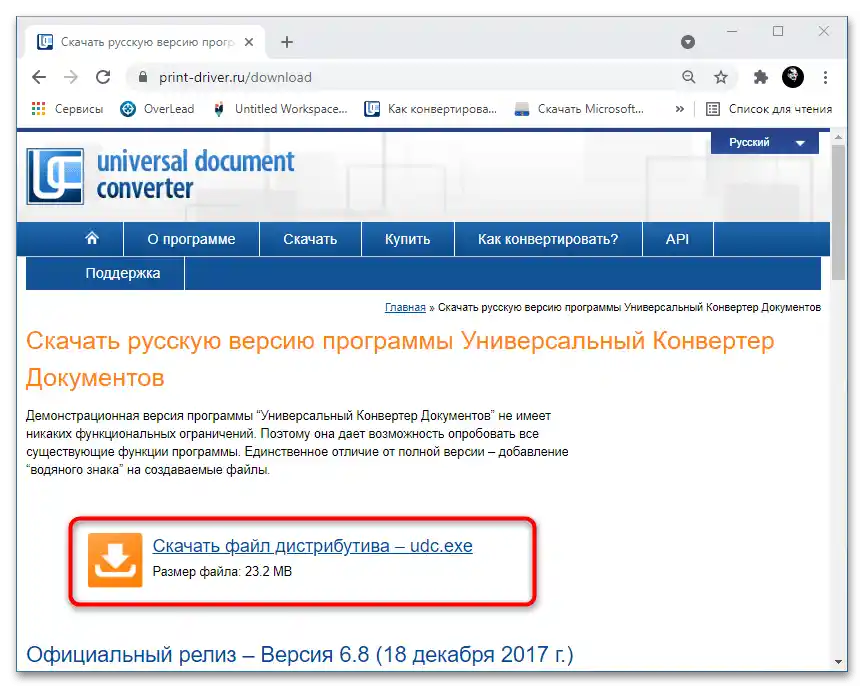Open Untitled Workspace bookmark
The height and width of the screenshot is (688, 864).
[281, 109]
